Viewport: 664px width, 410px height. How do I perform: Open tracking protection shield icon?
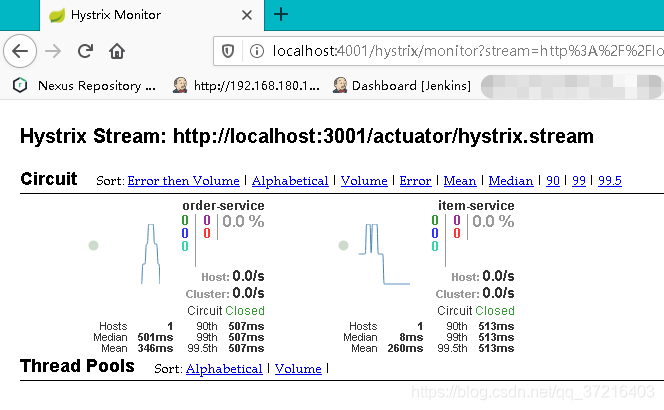click(x=228, y=51)
